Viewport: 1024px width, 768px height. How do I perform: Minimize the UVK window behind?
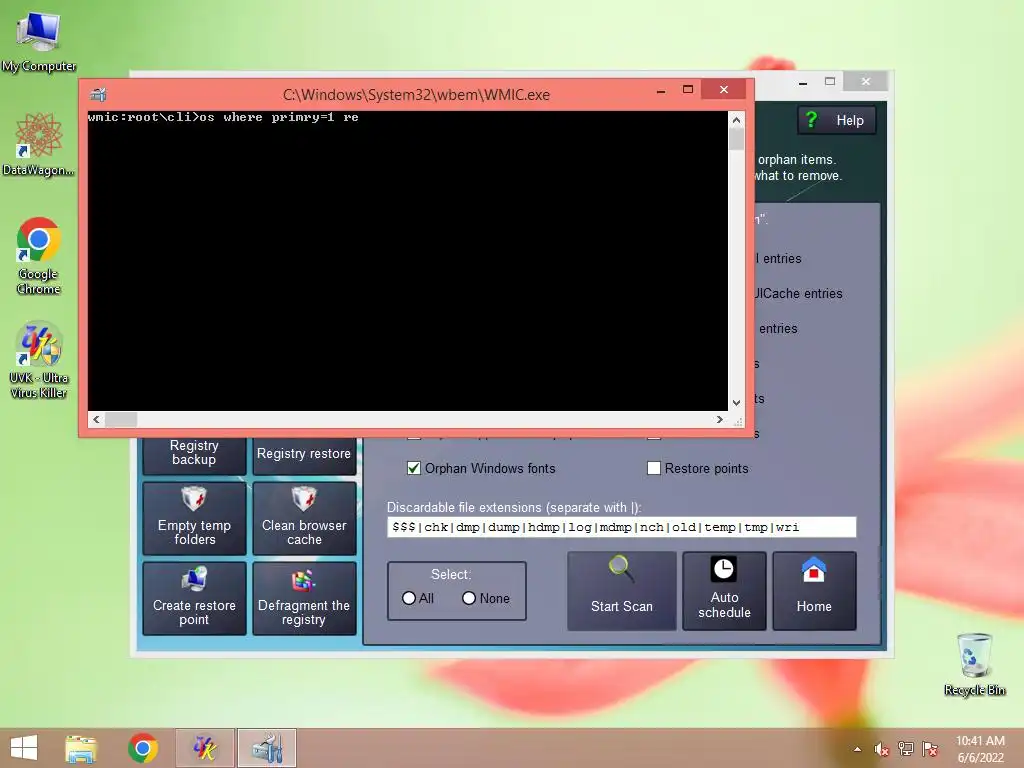pos(803,82)
